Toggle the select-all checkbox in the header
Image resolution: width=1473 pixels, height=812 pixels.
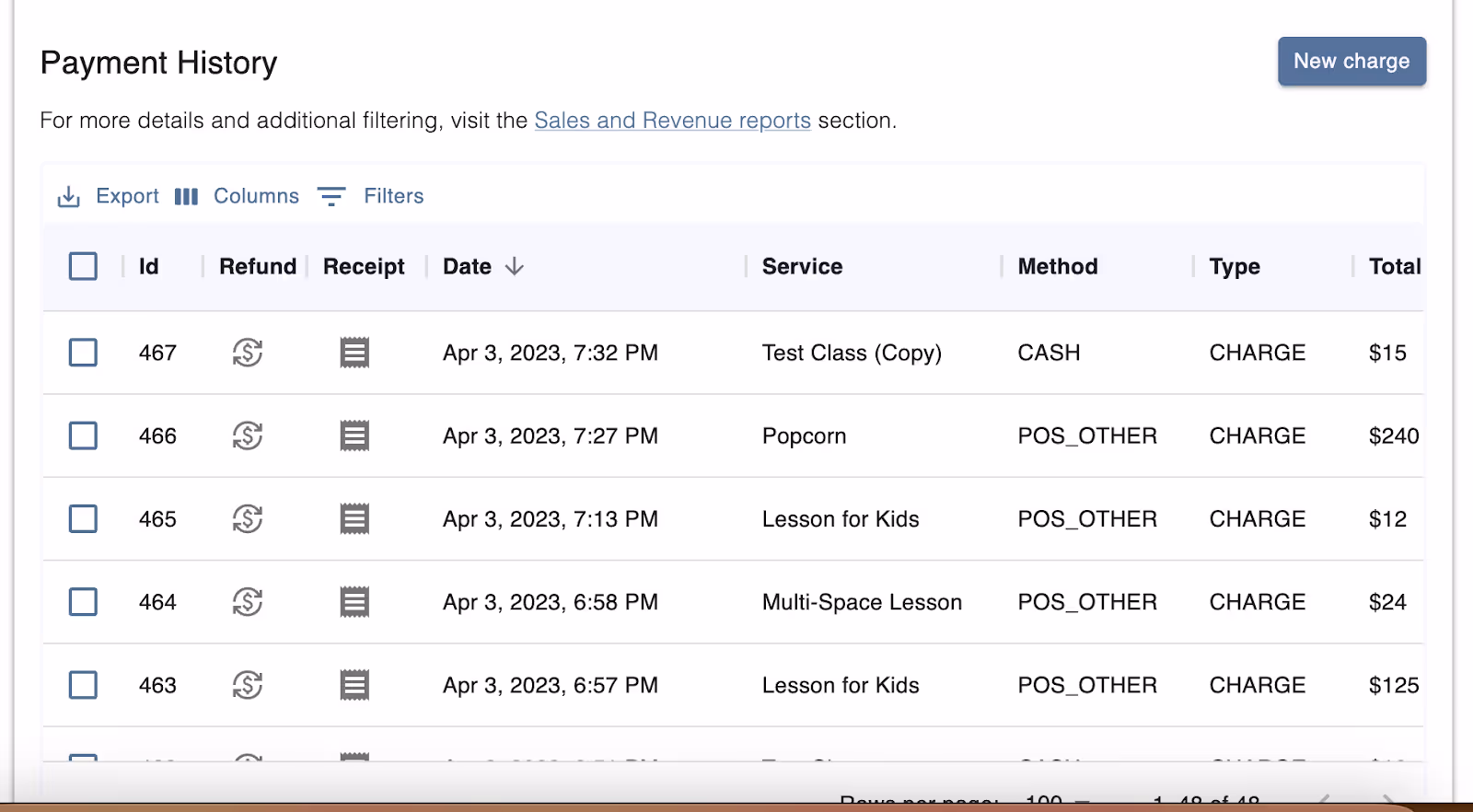[x=83, y=267]
